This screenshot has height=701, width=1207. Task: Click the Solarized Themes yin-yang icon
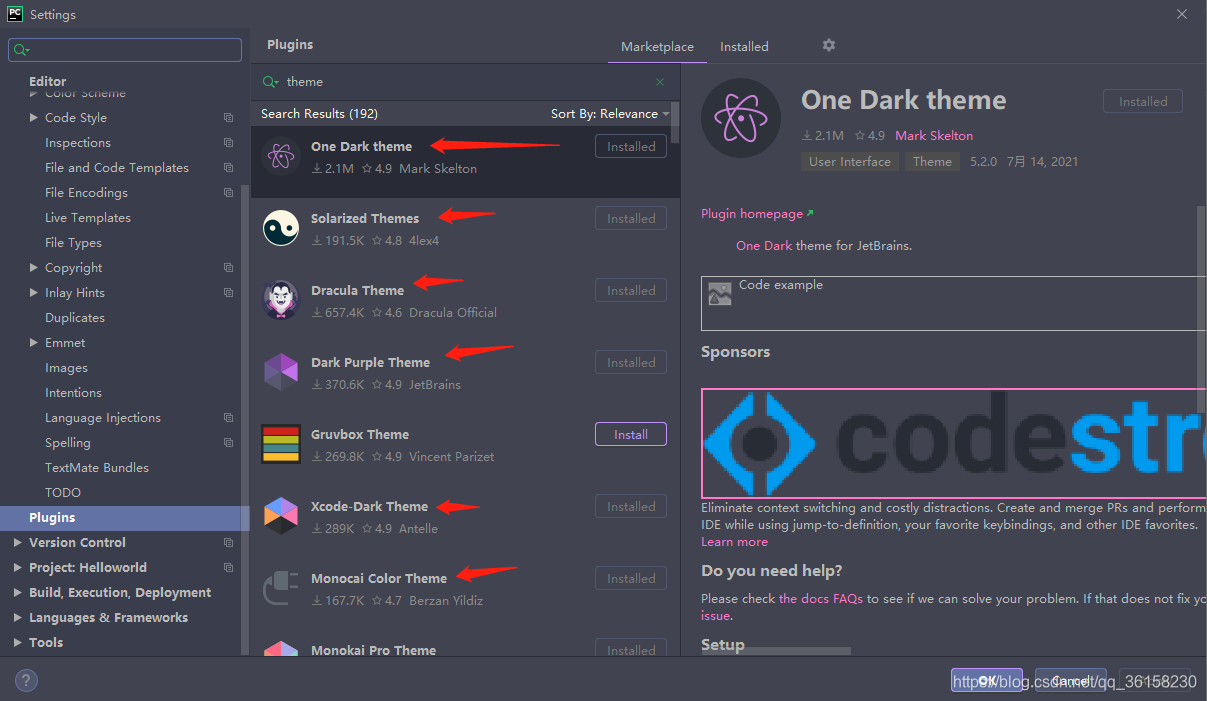point(281,229)
